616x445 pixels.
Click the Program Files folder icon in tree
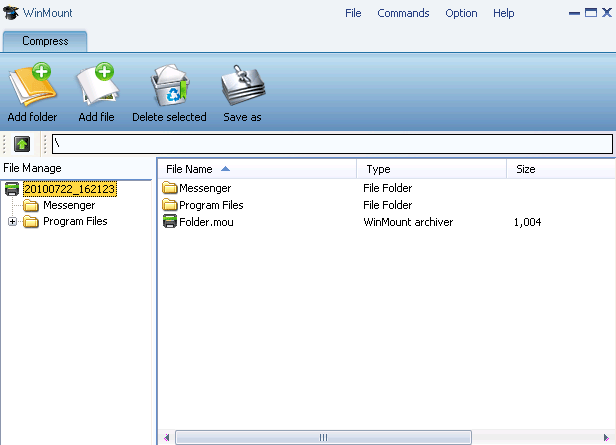[31, 222]
